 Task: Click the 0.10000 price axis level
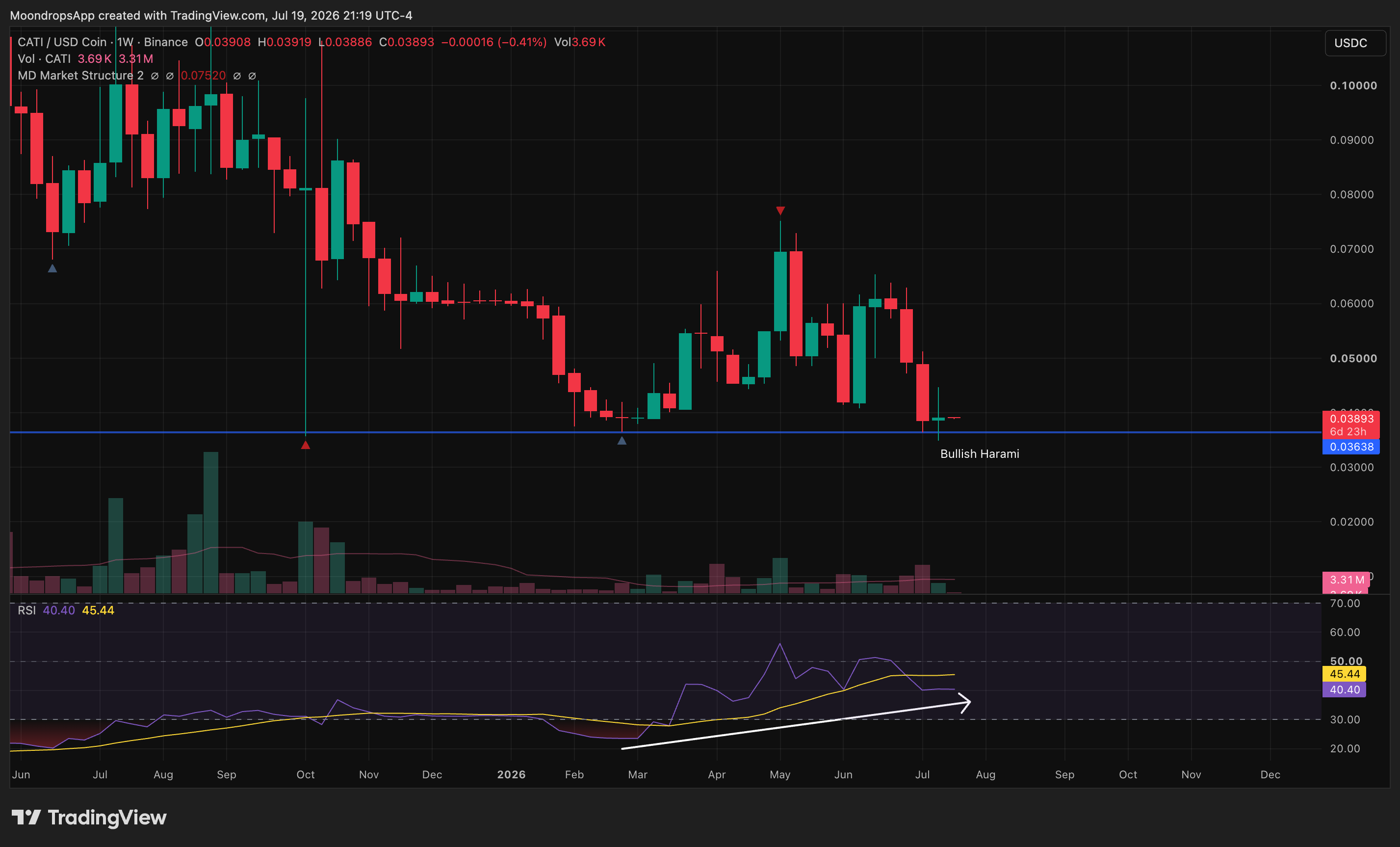(x=1353, y=86)
